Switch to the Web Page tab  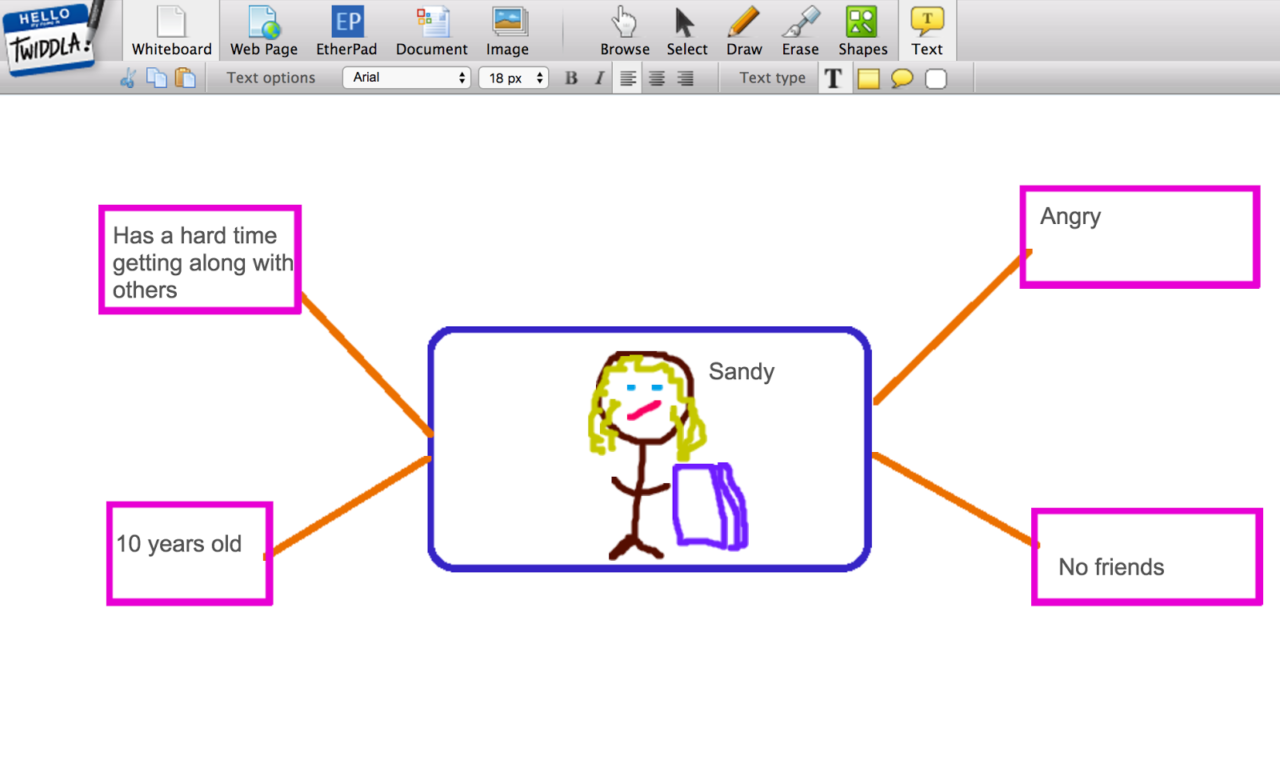[264, 31]
